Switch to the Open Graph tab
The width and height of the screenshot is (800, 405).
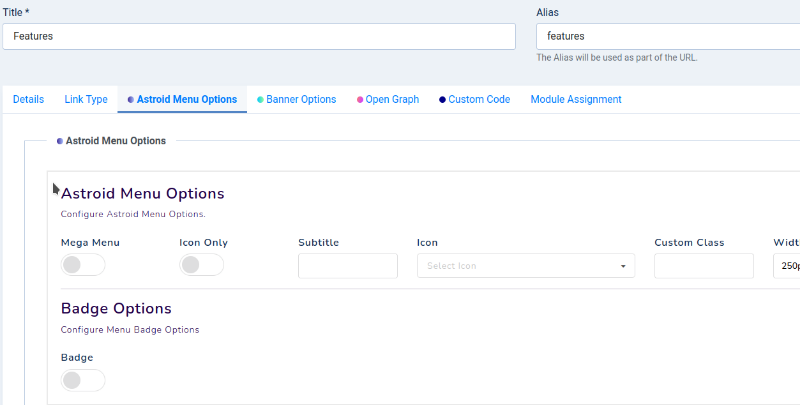388,99
